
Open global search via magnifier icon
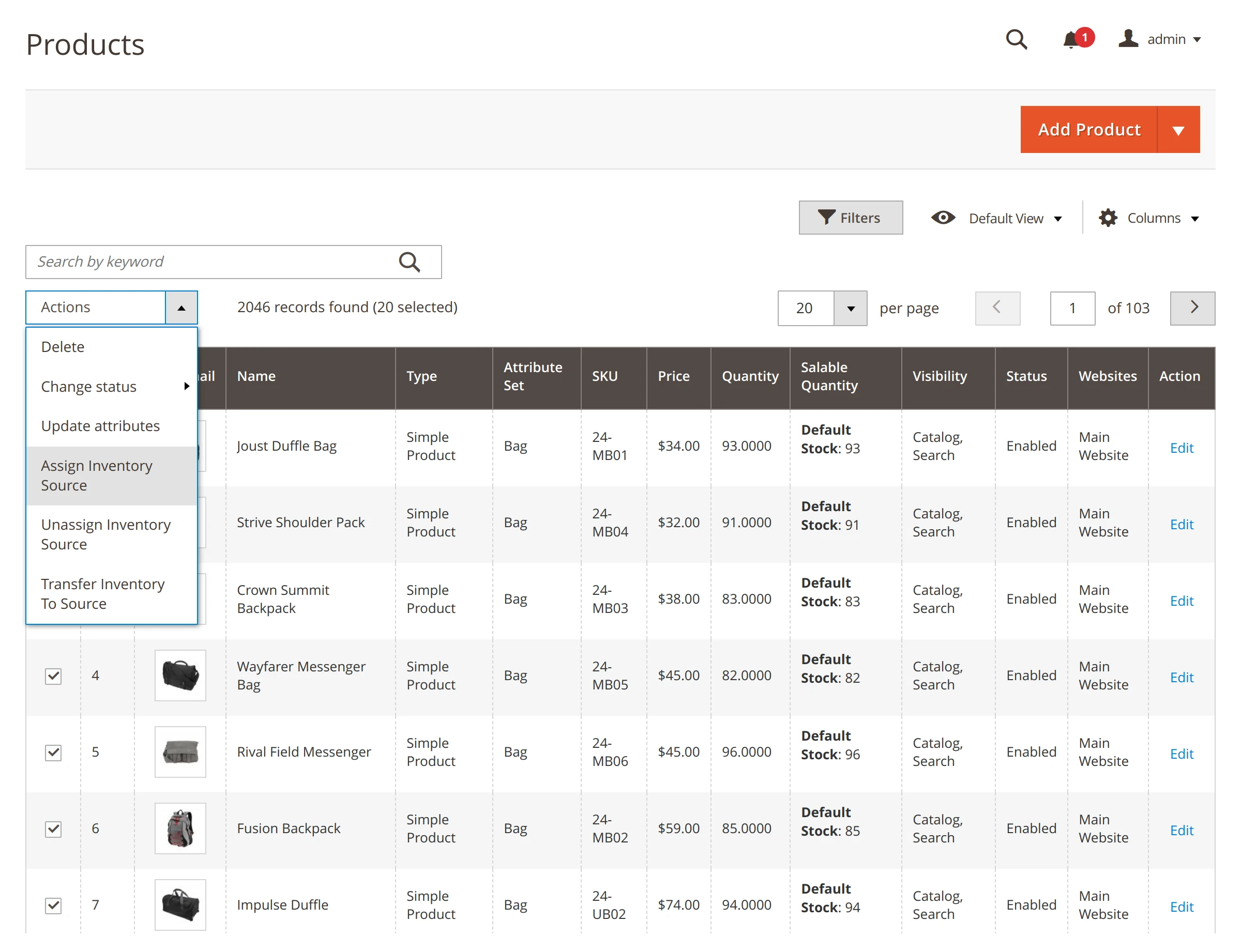point(1017,40)
